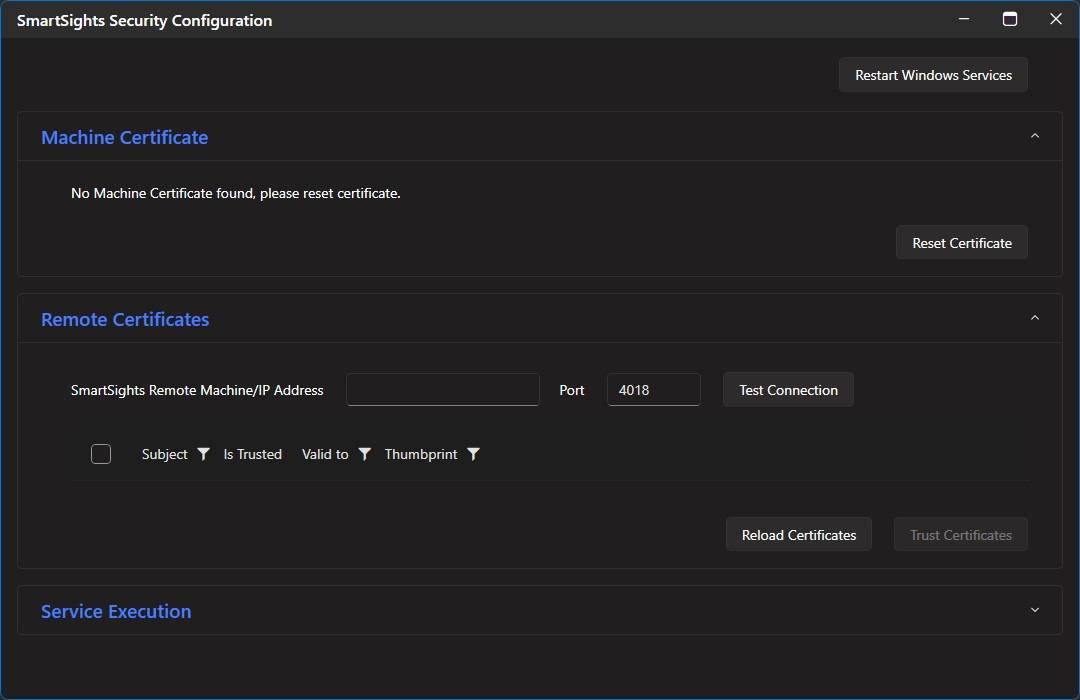Click the Is Trusted column header
This screenshot has width=1080, height=700.
[x=253, y=454]
